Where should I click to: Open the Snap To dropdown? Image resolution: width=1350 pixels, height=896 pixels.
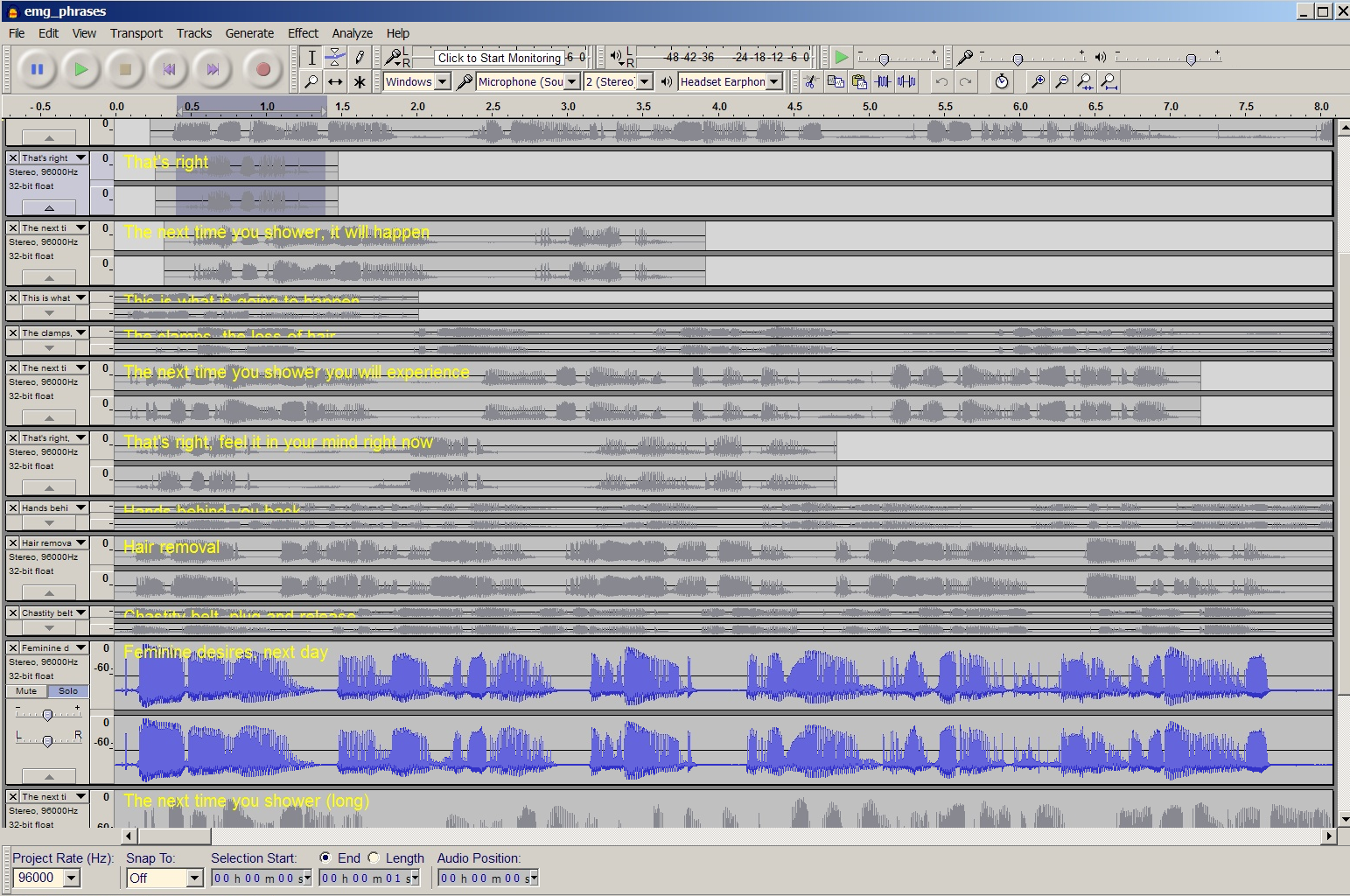[194, 878]
